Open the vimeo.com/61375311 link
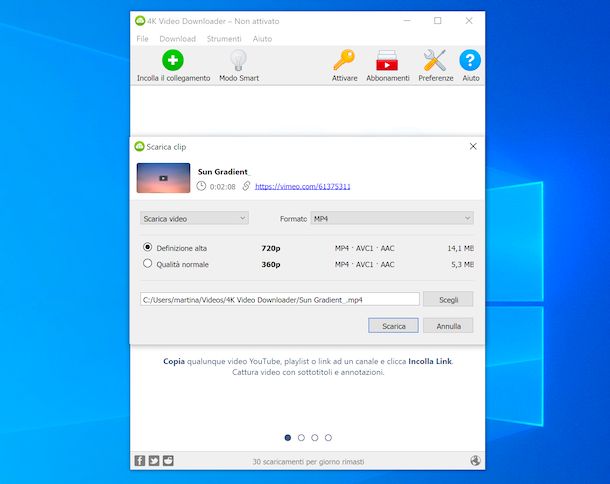 (303, 186)
